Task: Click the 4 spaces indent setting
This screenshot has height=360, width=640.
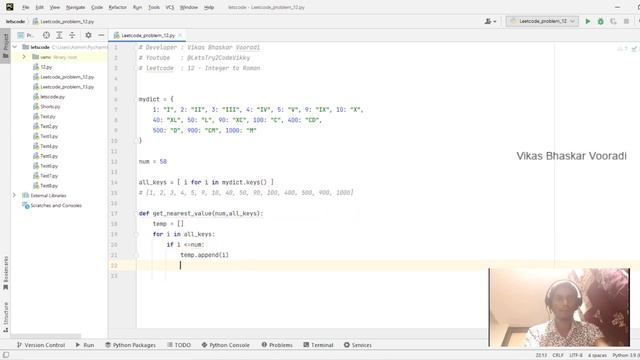Action: click(597, 356)
